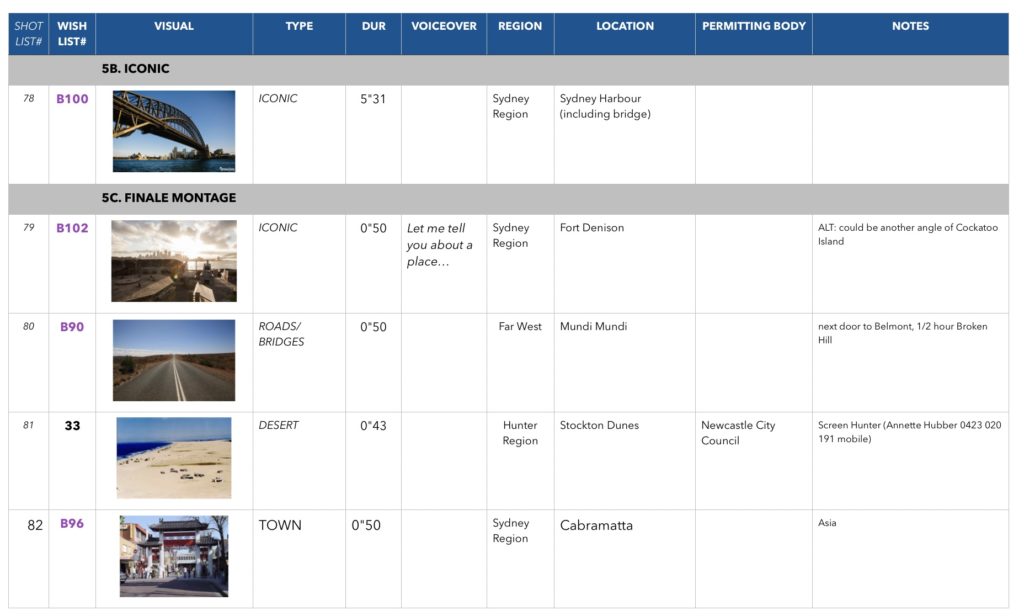Click shot list number 78
The image size is (1024, 616).
29,99
